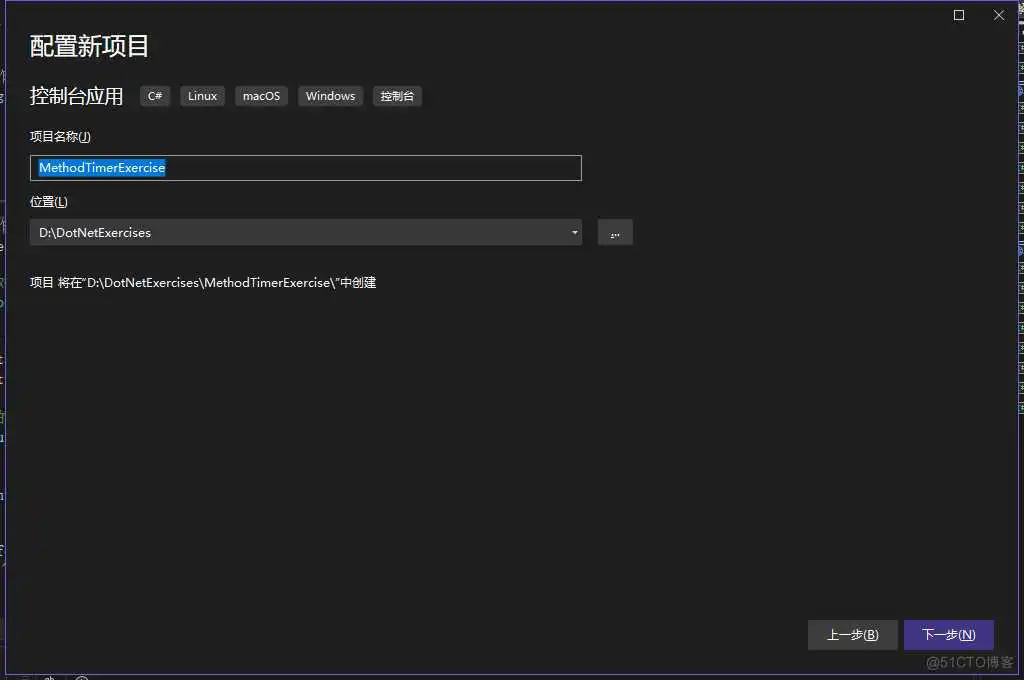Click the 上一步(B) back button
This screenshot has height=680, width=1024.
(x=852, y=634)
